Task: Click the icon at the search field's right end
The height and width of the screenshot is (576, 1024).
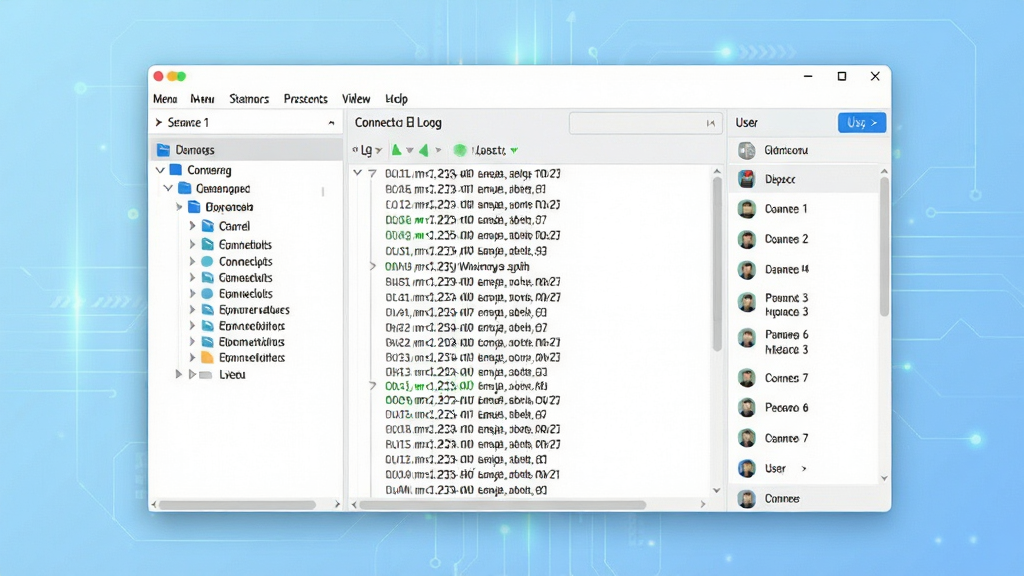Action: point(711,123)
